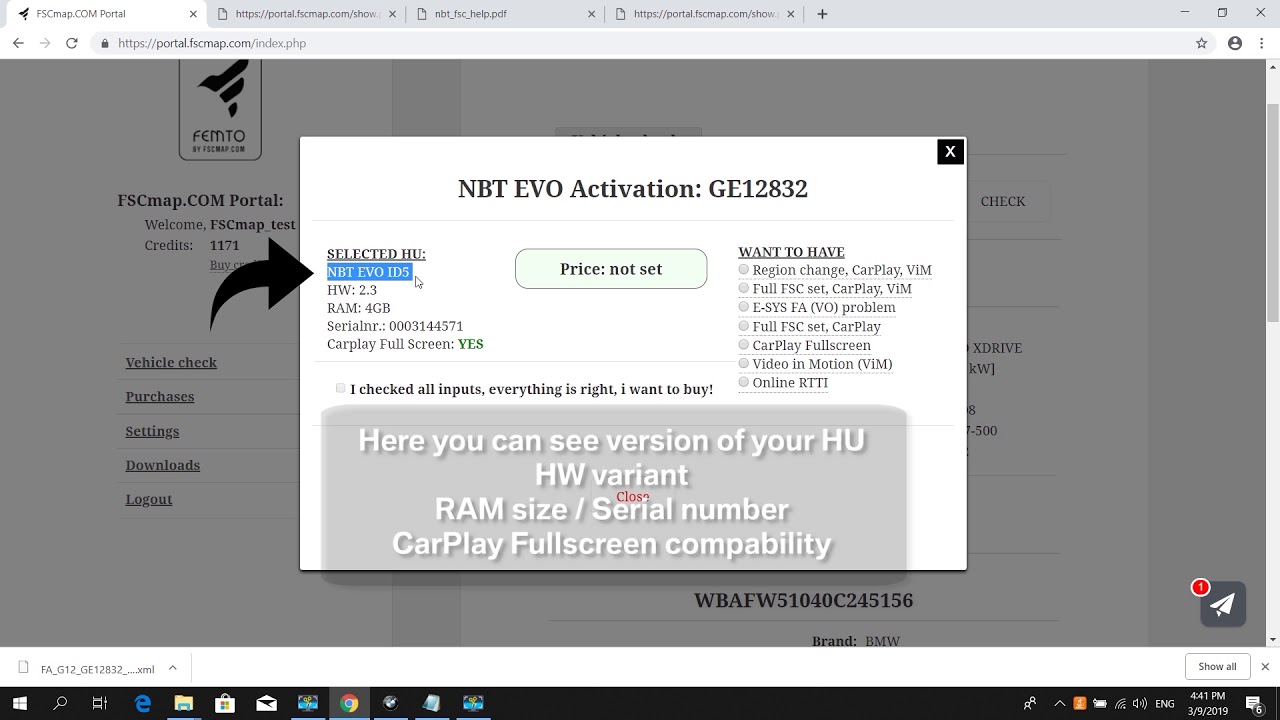
Task: Expand options for downloaded xml file
Action: 172,668
